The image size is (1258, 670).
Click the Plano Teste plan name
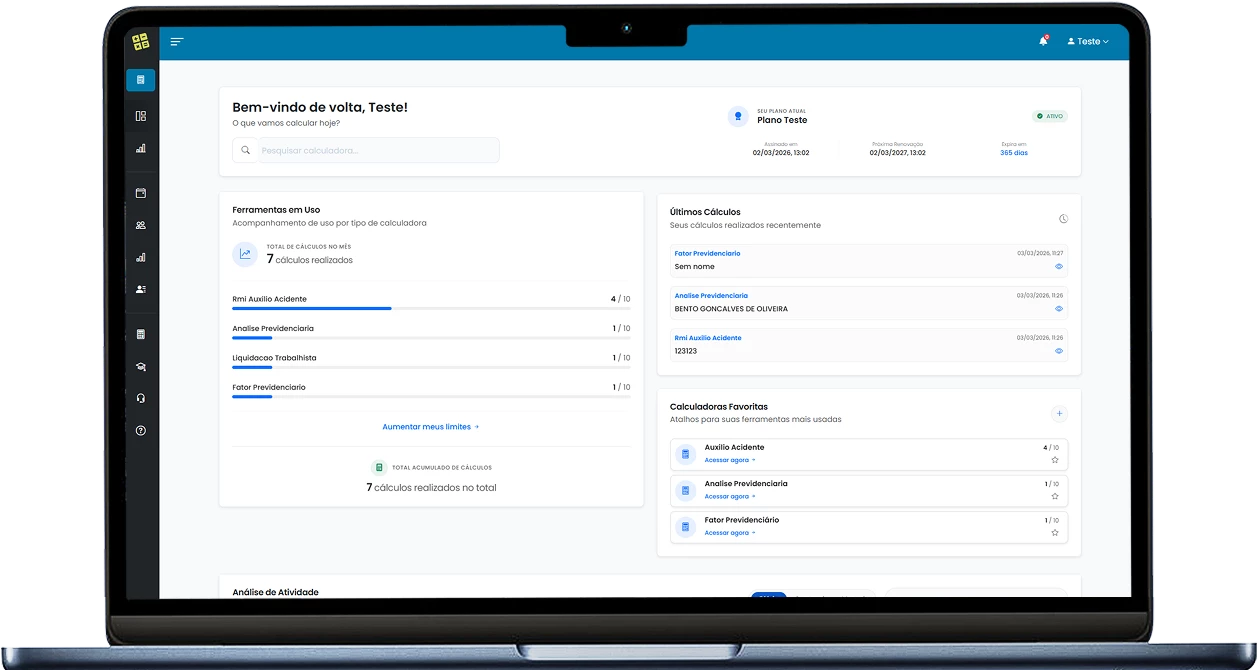(x=782, y=120)
